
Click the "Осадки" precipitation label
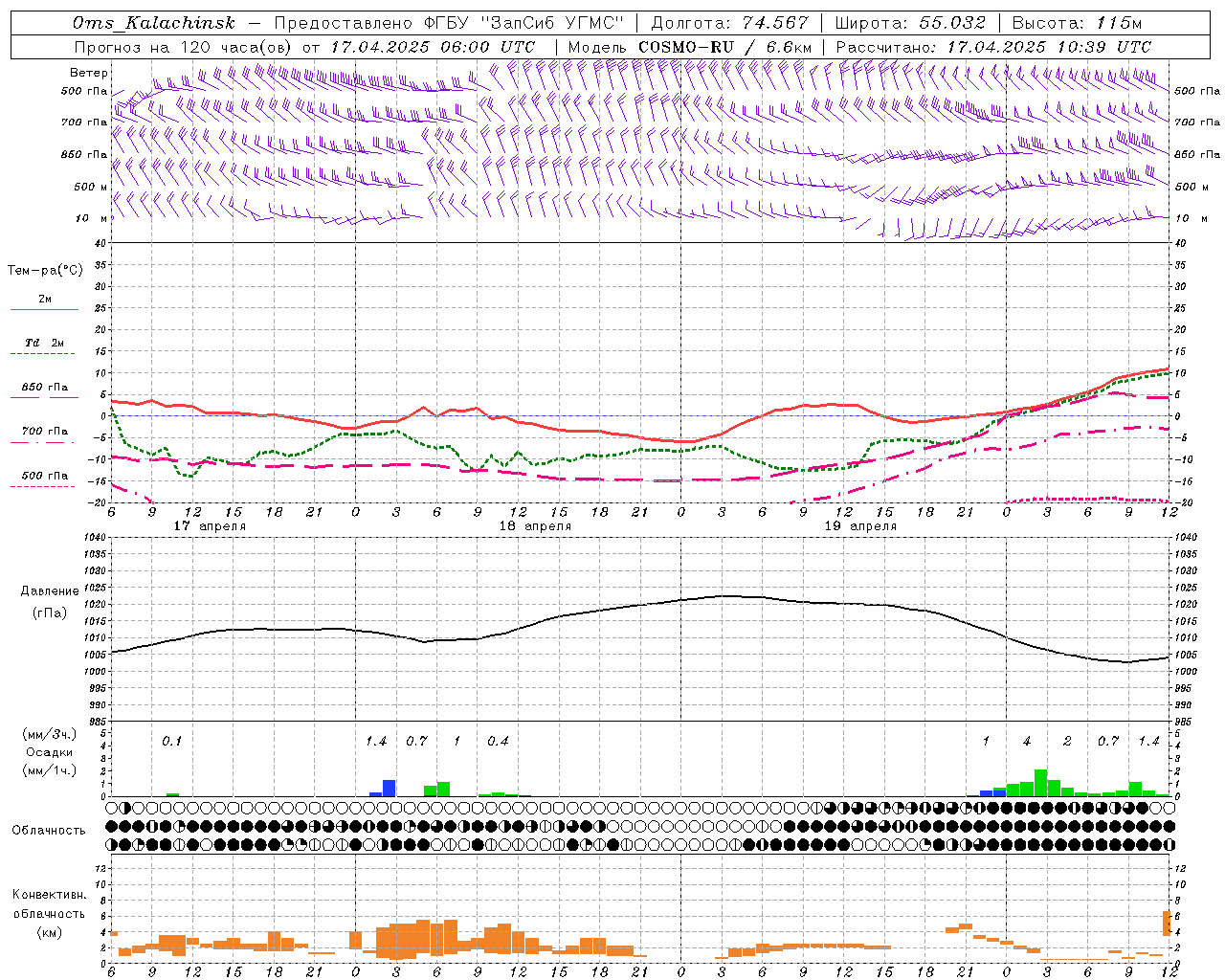pyautogui.click(x=49, y=752)
